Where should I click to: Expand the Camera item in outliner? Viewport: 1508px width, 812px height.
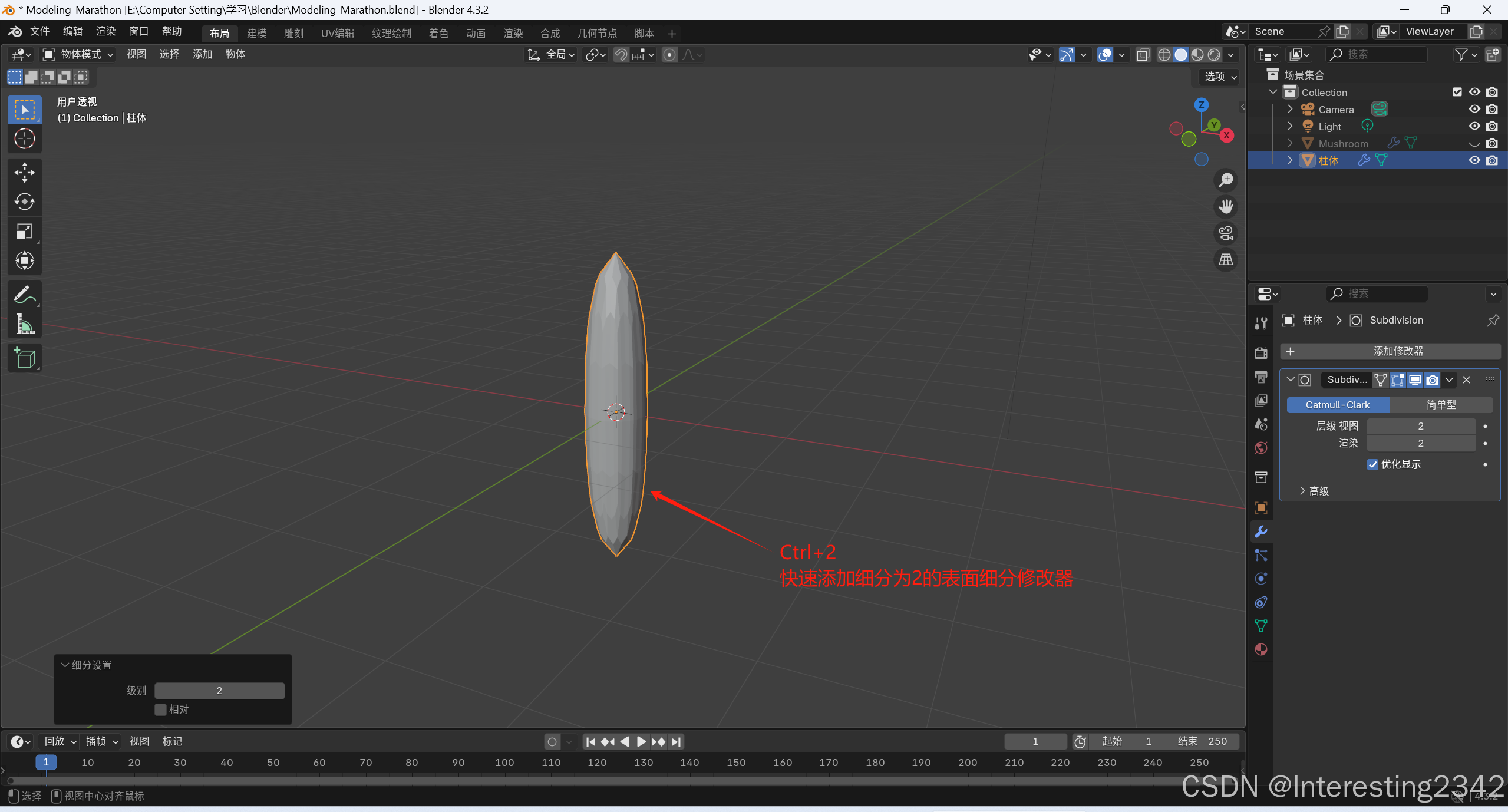coord(1290,109)
